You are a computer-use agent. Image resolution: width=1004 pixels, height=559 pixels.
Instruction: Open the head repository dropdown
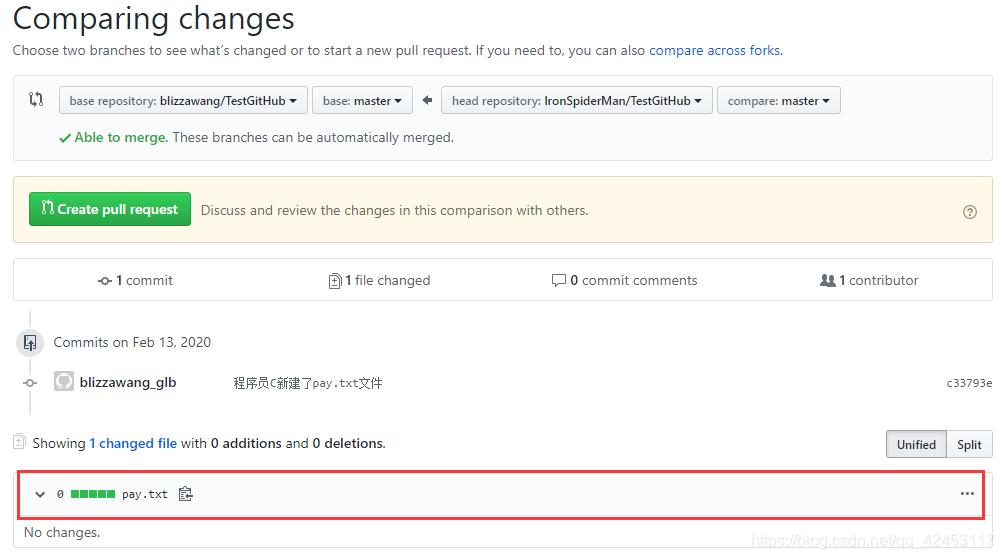pyautogui.click(x=576, y=101)
